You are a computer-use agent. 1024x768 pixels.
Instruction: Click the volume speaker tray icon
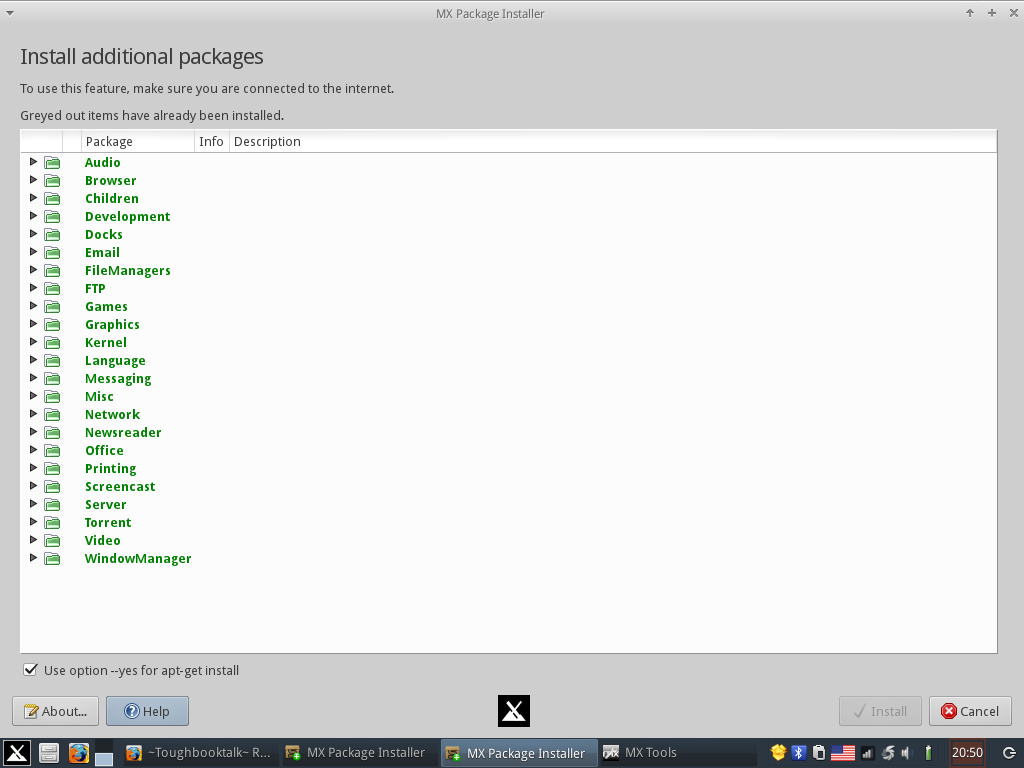point(906,753)
